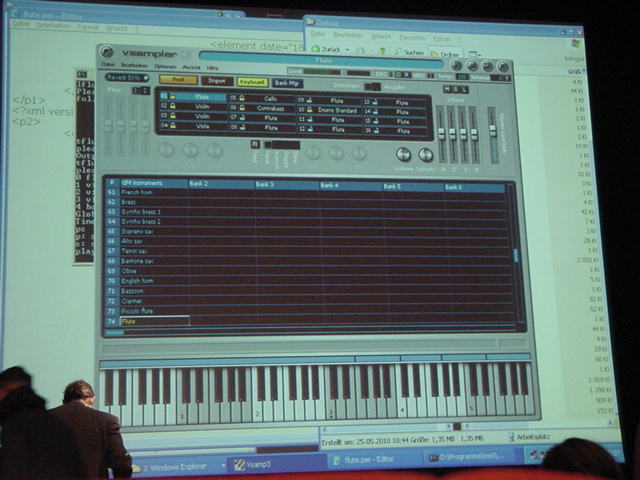
Task: Click Explorer Ordner folders icon
Action: tap(435, 54)
